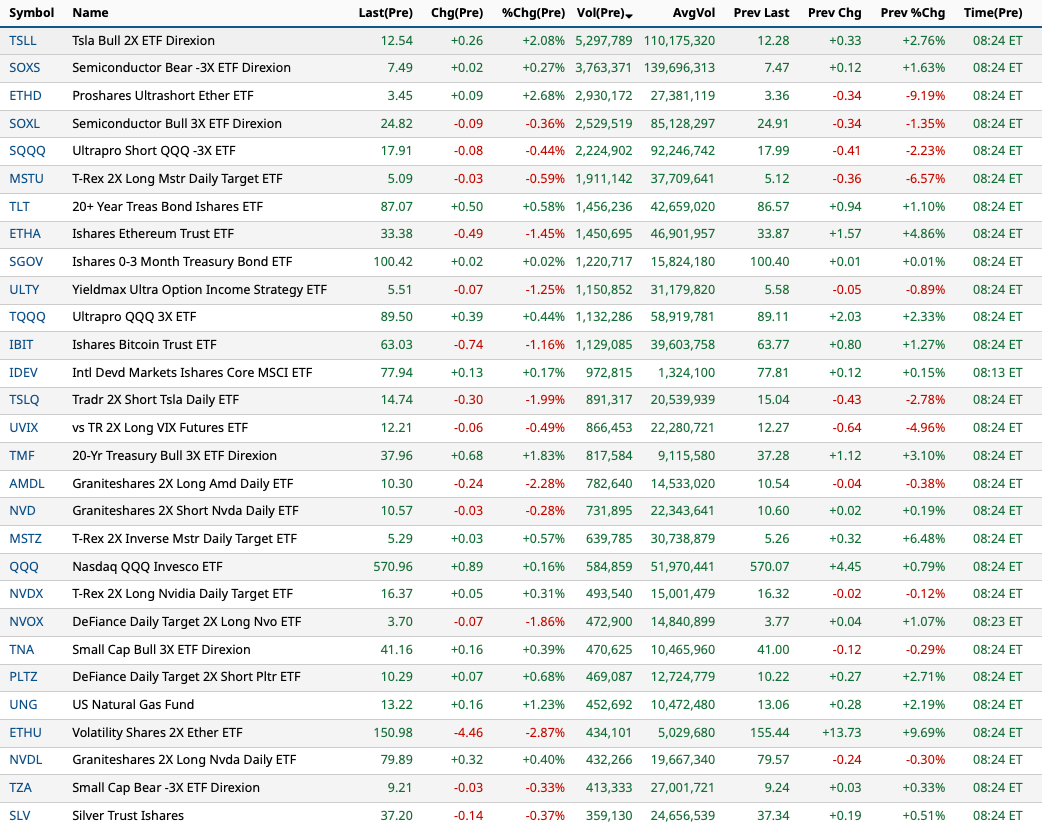
Task: Sort by Last(Pre) column header
Action: pos(385,13)
